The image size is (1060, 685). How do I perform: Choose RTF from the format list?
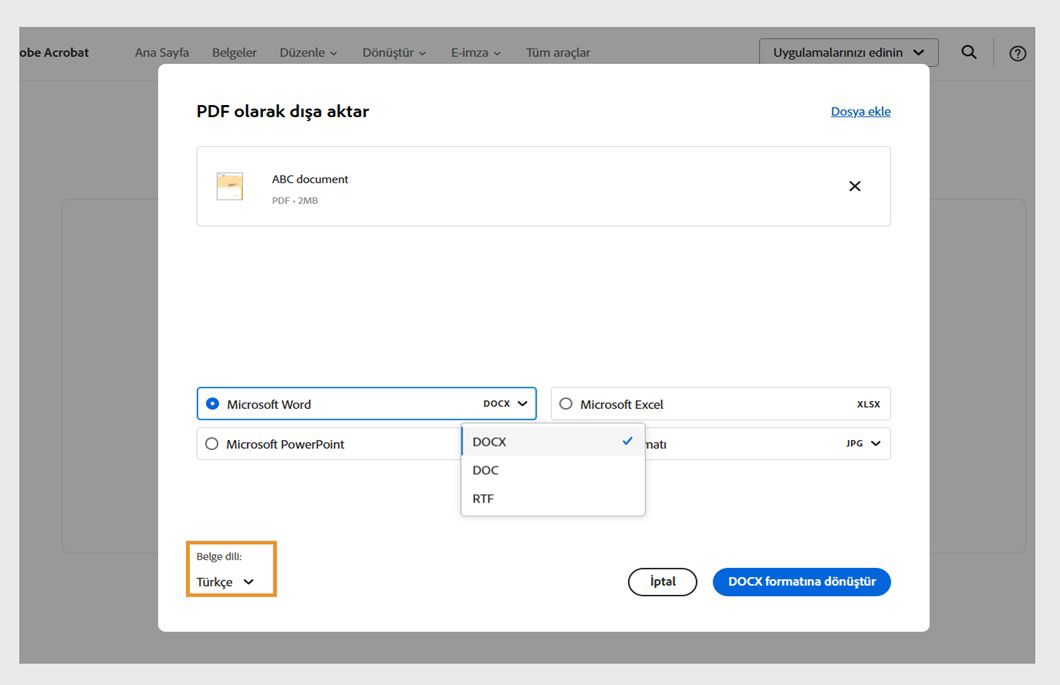483,498
